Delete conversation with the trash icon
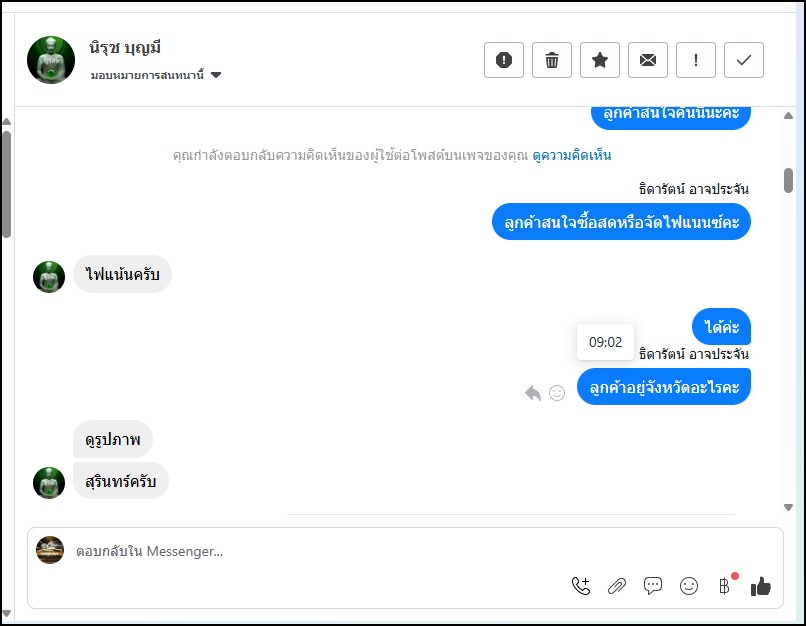 tap(552, 60)
